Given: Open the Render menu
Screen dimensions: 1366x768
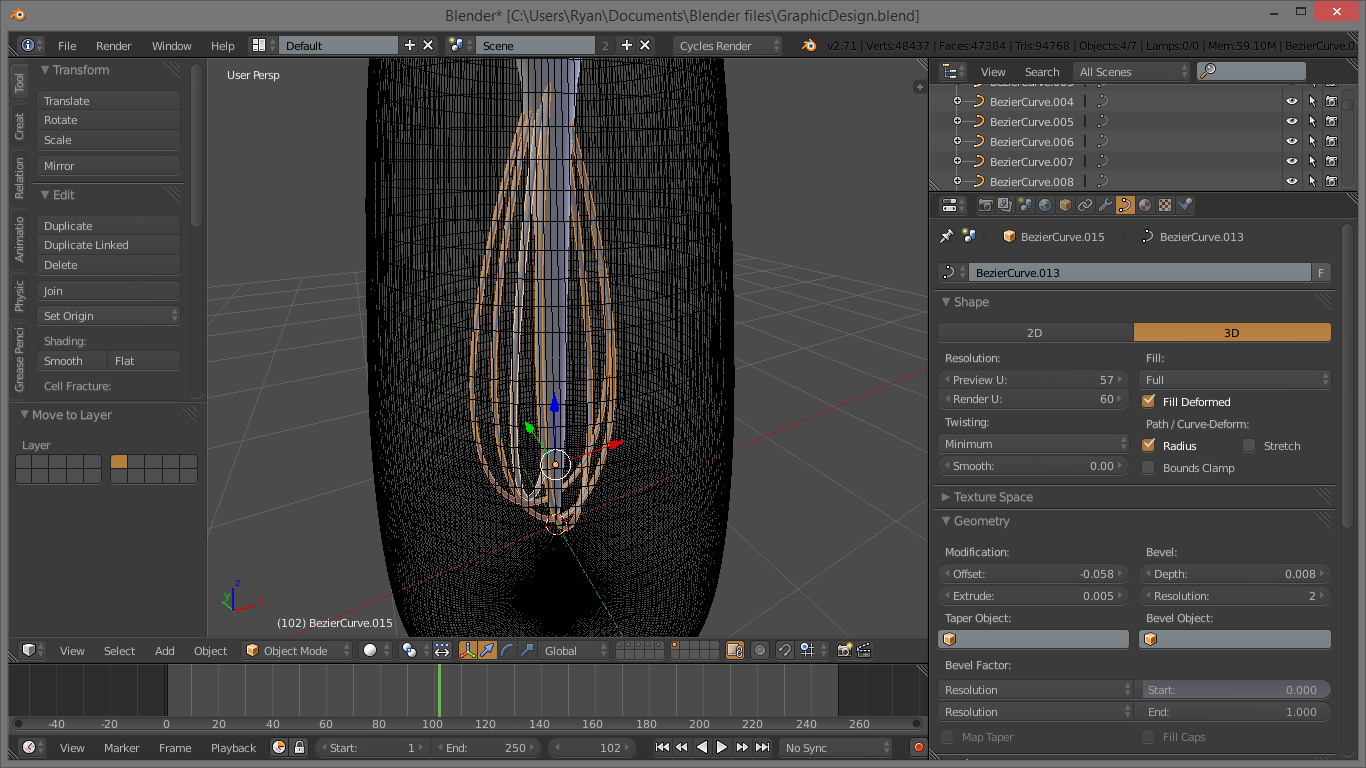Looking at the screenshot, I should [114, 46].
